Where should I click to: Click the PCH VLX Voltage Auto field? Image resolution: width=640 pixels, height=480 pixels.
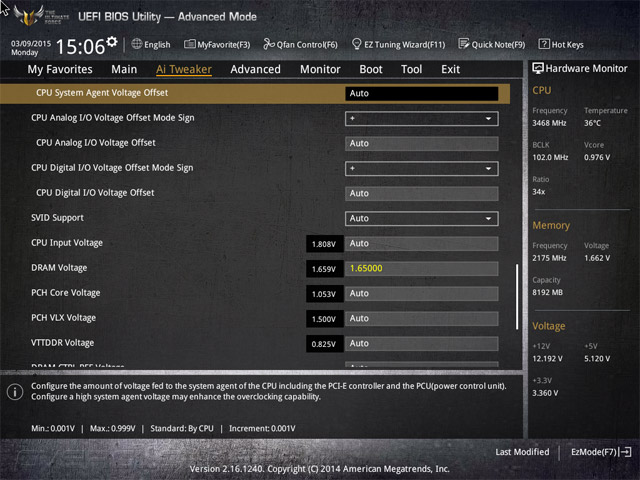click(422, 318)
